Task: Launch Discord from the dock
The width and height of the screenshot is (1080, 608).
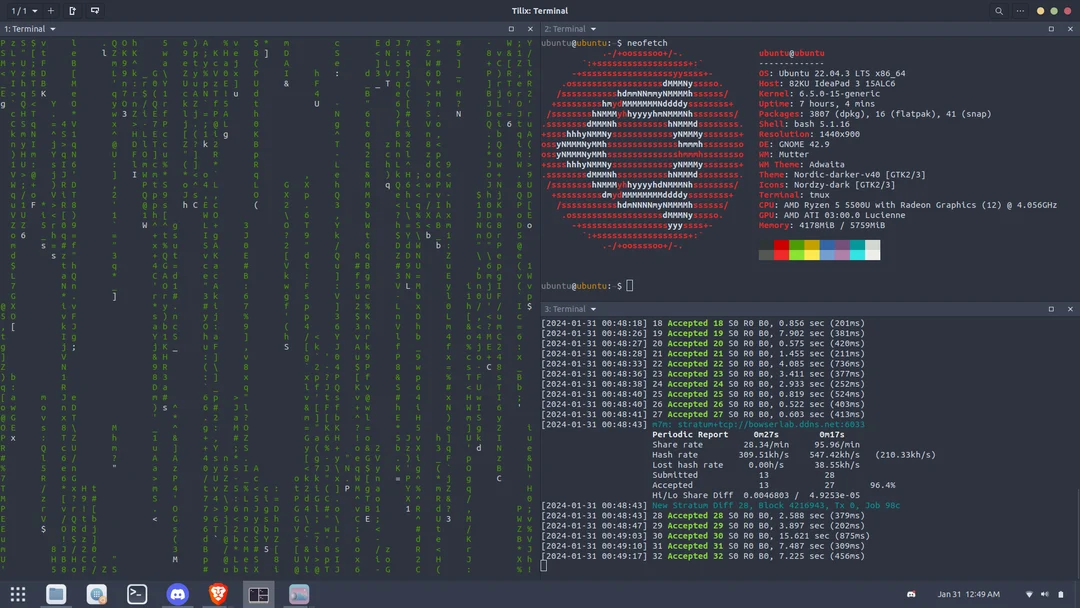Action: [177, 593]
